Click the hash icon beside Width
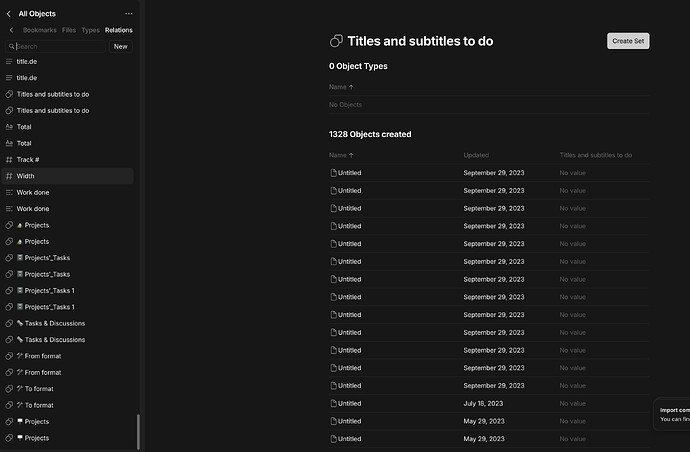 point(9,176)
